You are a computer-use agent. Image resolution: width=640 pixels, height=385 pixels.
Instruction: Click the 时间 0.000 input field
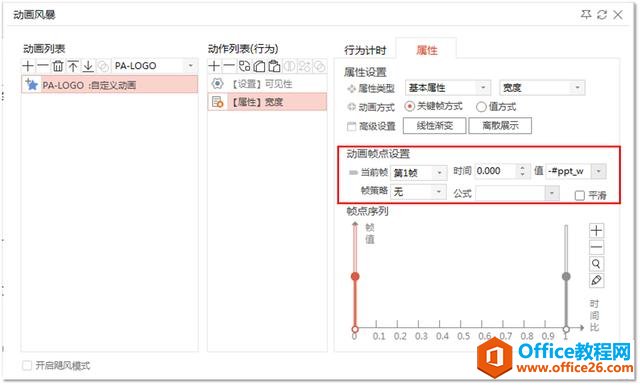tap(496, 171)
